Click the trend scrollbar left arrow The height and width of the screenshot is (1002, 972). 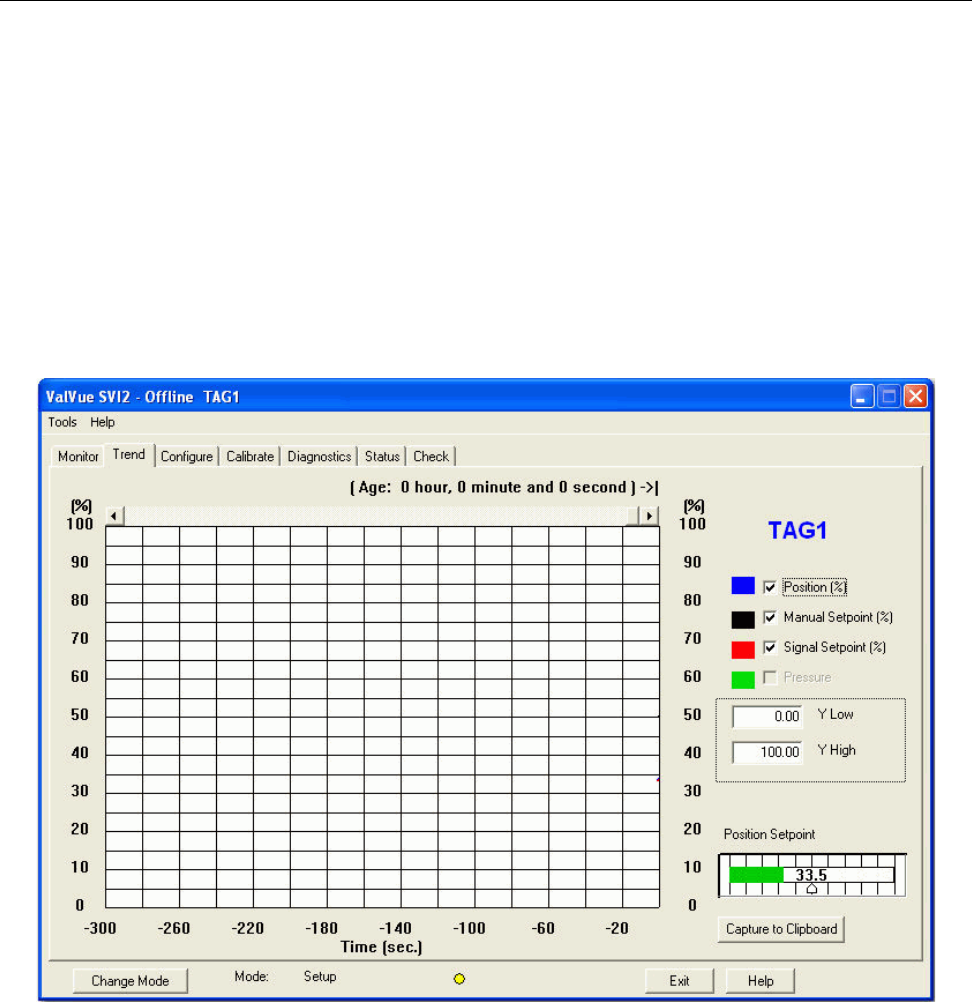[x=114, y=516]
